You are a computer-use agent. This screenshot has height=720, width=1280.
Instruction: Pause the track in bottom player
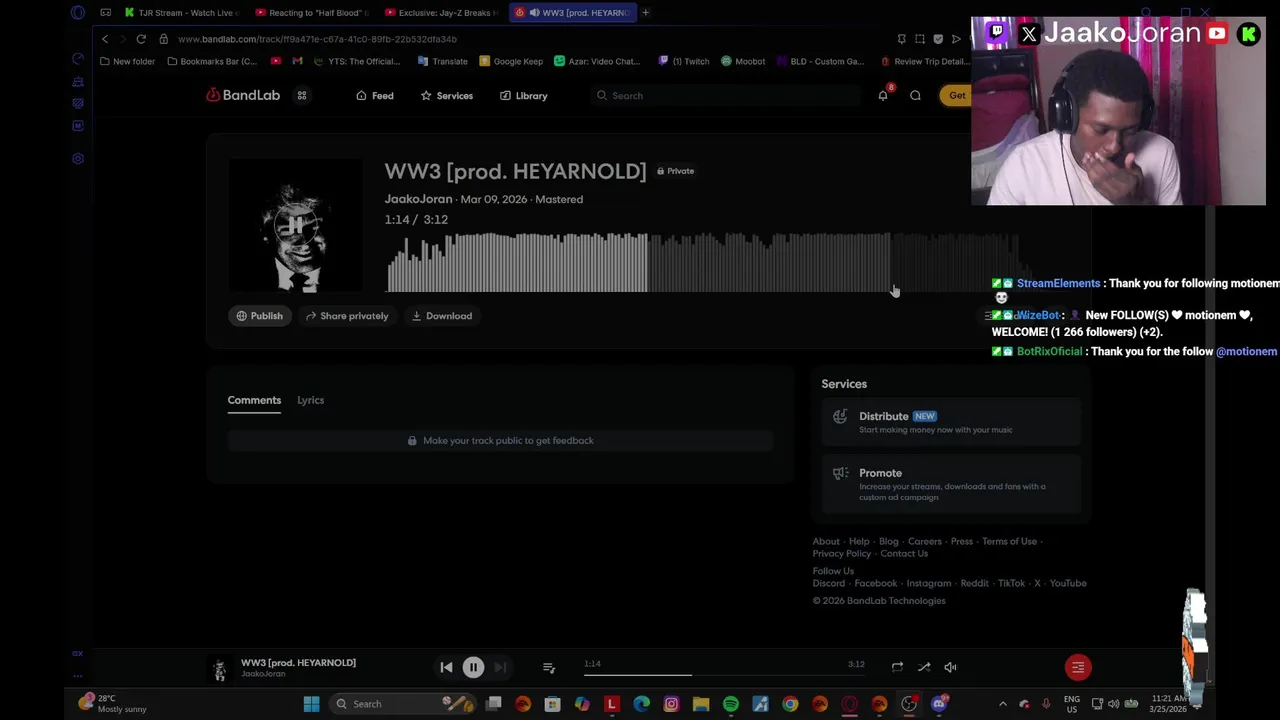[x=473, y=667]
